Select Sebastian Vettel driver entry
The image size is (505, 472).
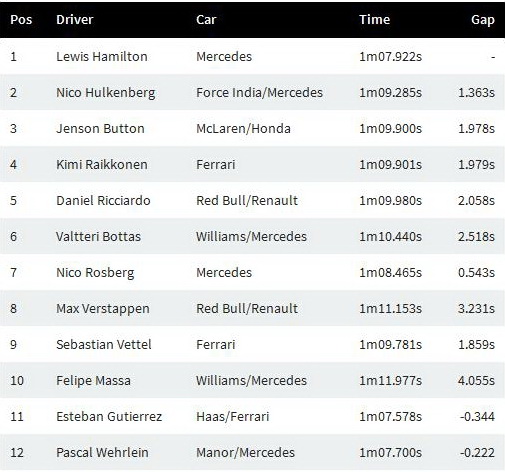(x=104, y=344)
